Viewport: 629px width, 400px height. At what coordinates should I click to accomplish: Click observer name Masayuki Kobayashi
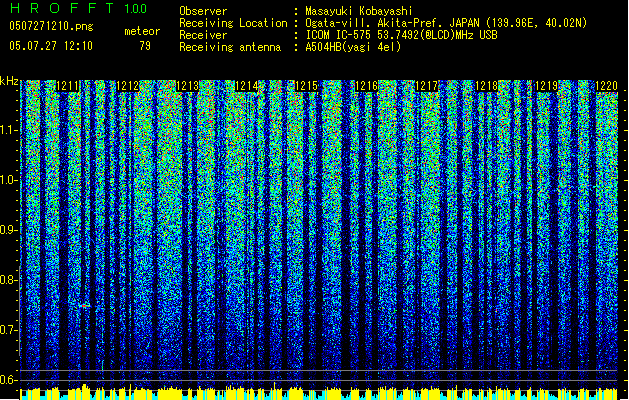[x=359, y=11]
